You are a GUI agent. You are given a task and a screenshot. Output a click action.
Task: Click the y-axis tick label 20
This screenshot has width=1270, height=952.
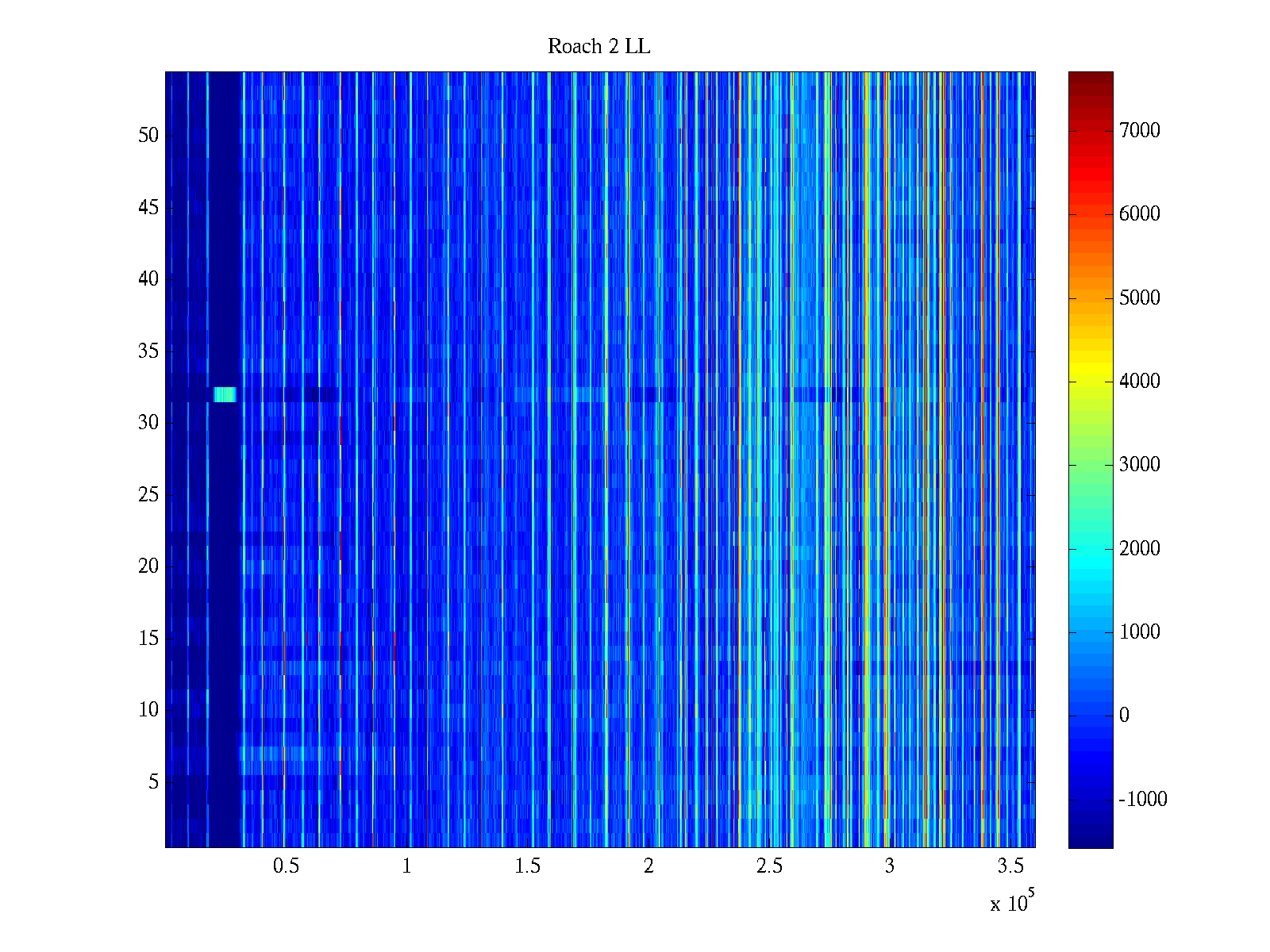(x=148, y=566)
